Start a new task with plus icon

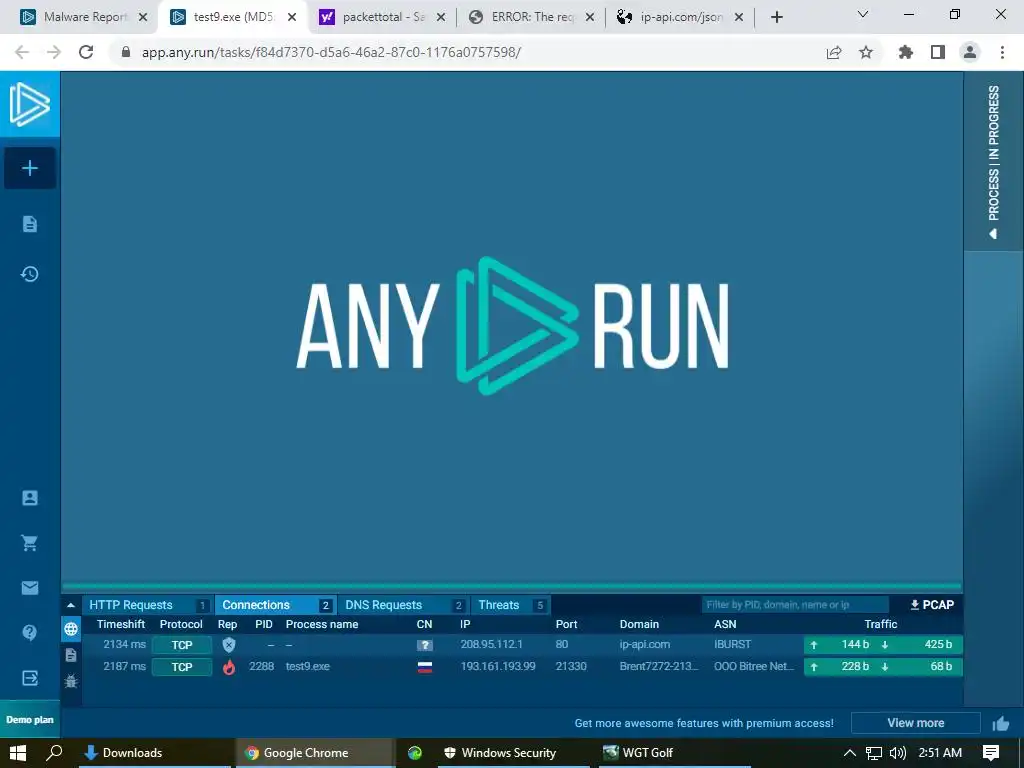click(29, 168)
